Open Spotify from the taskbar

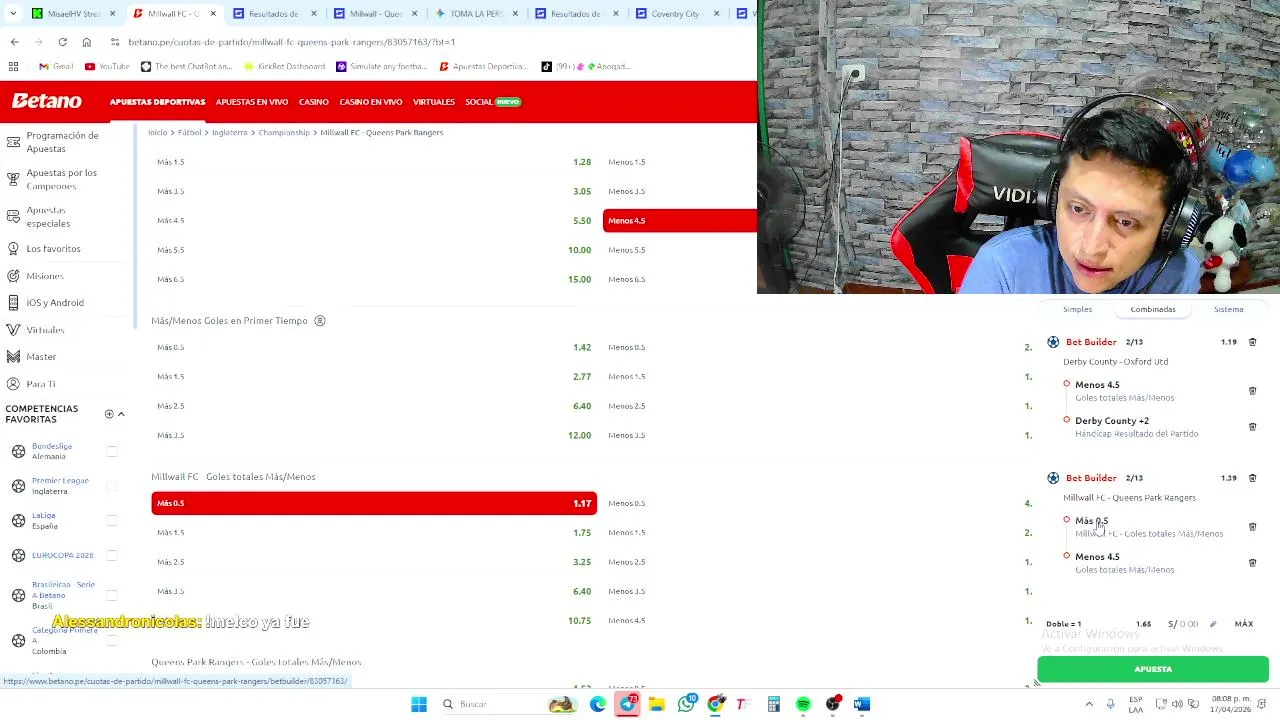(803, 704)
